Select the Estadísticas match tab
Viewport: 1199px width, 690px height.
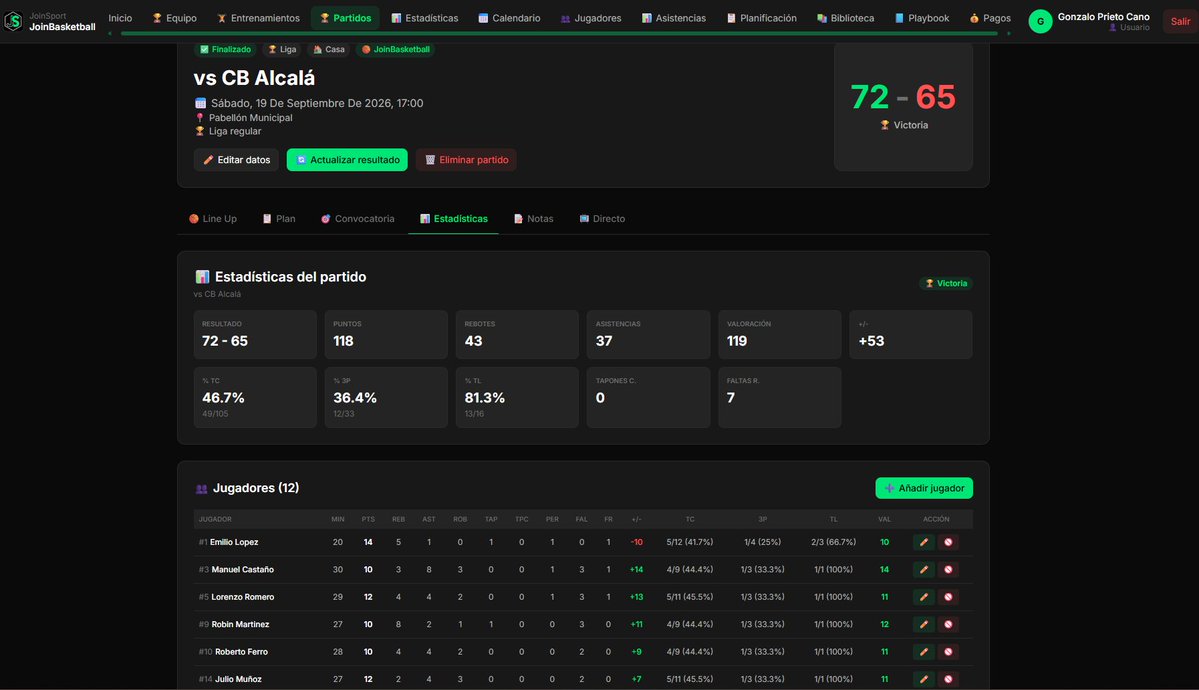[x=453, y=219]
